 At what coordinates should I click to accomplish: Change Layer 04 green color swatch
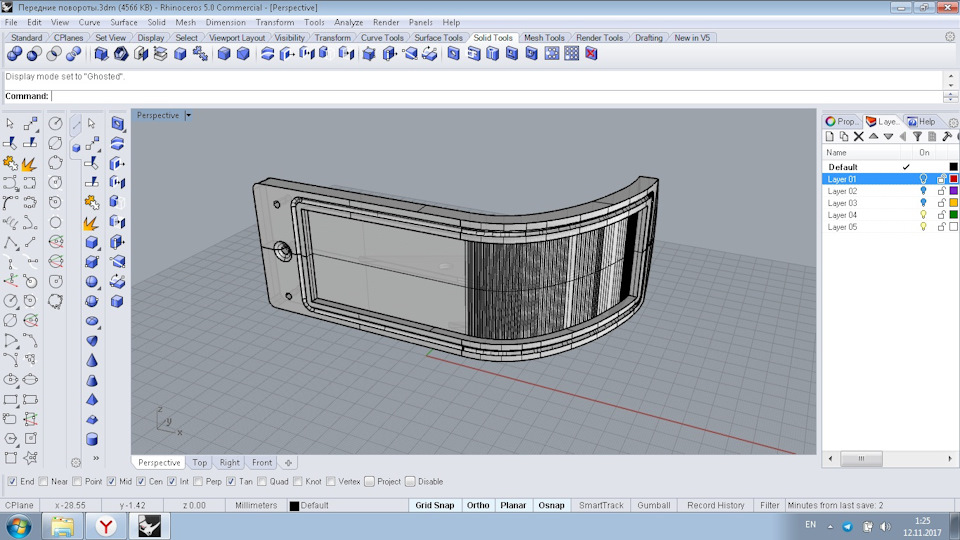point(953,215)
